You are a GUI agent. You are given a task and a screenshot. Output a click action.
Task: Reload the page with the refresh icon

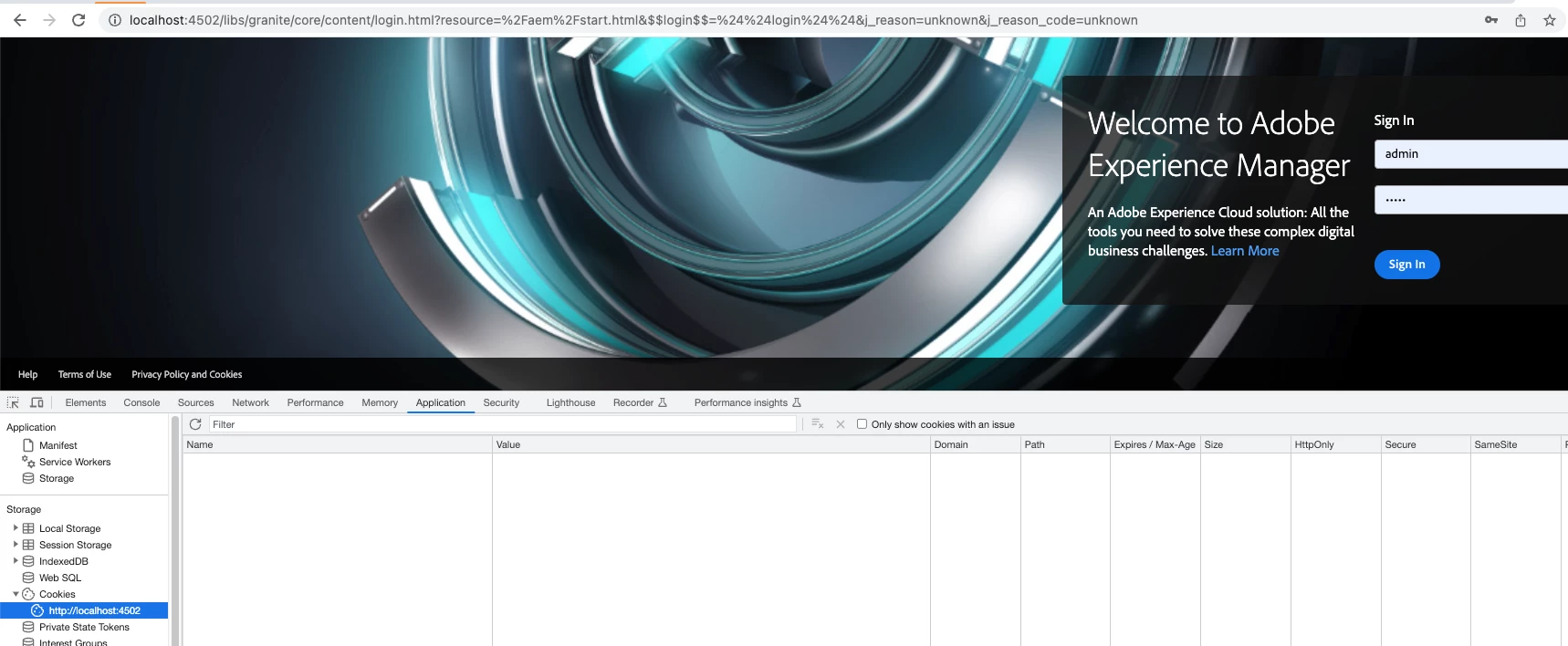click(x=78, y=20)
